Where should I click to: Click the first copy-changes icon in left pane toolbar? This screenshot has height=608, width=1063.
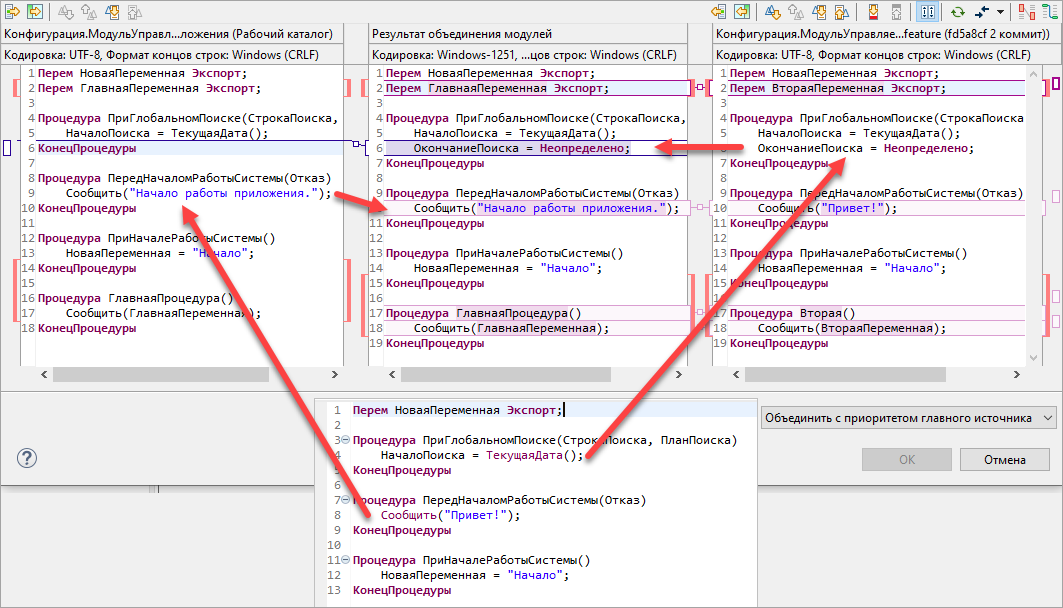(x=12, y=12)
